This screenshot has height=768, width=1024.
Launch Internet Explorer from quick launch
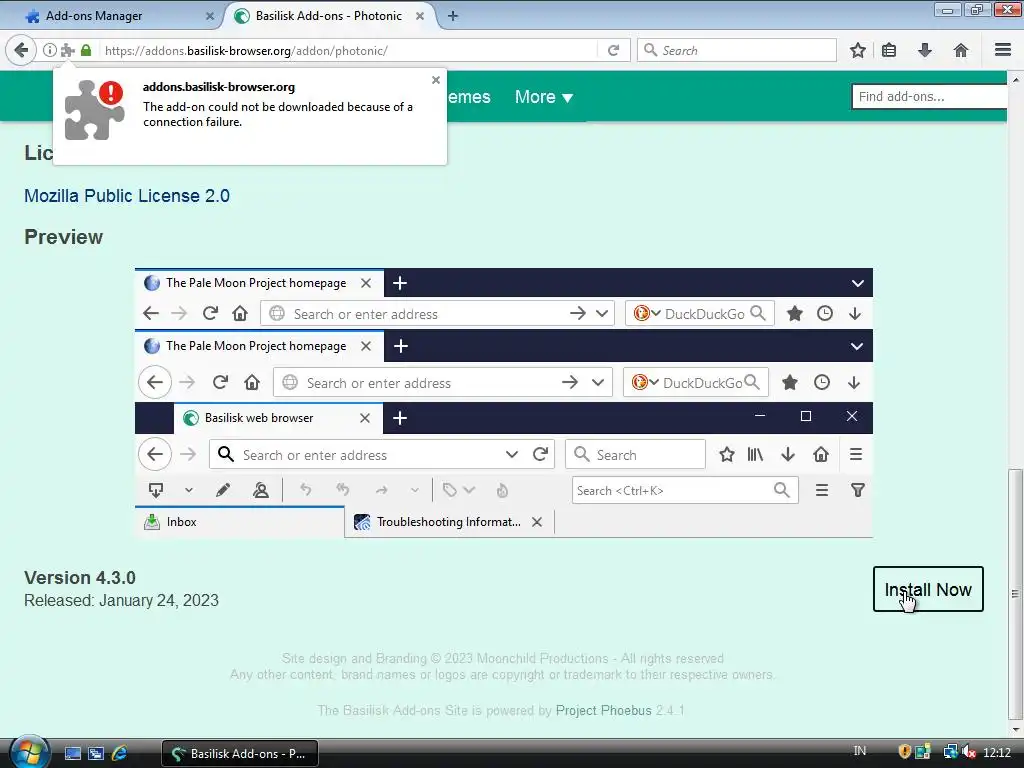point(120,754)
